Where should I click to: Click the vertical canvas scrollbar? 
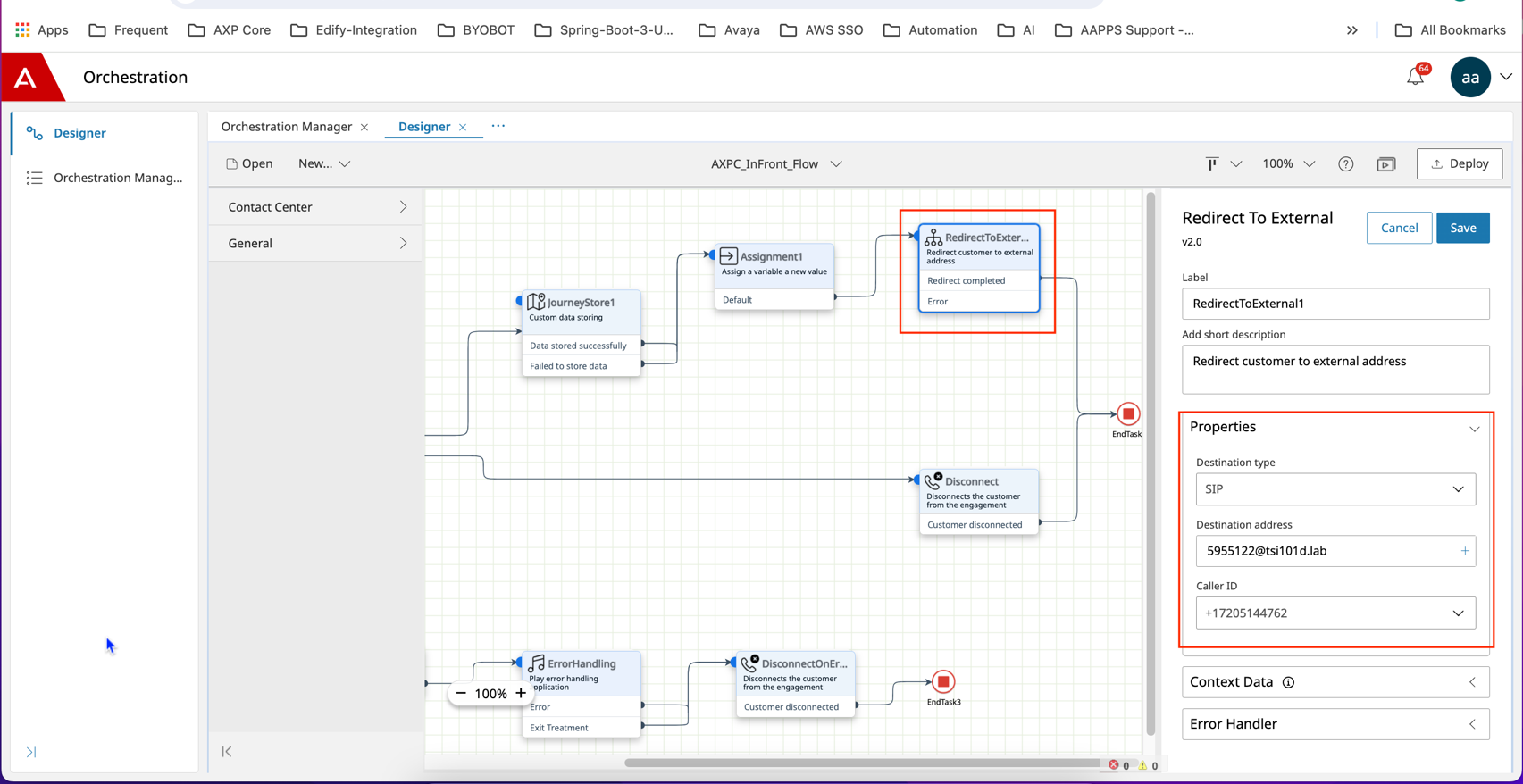[x=1151, y=463]
